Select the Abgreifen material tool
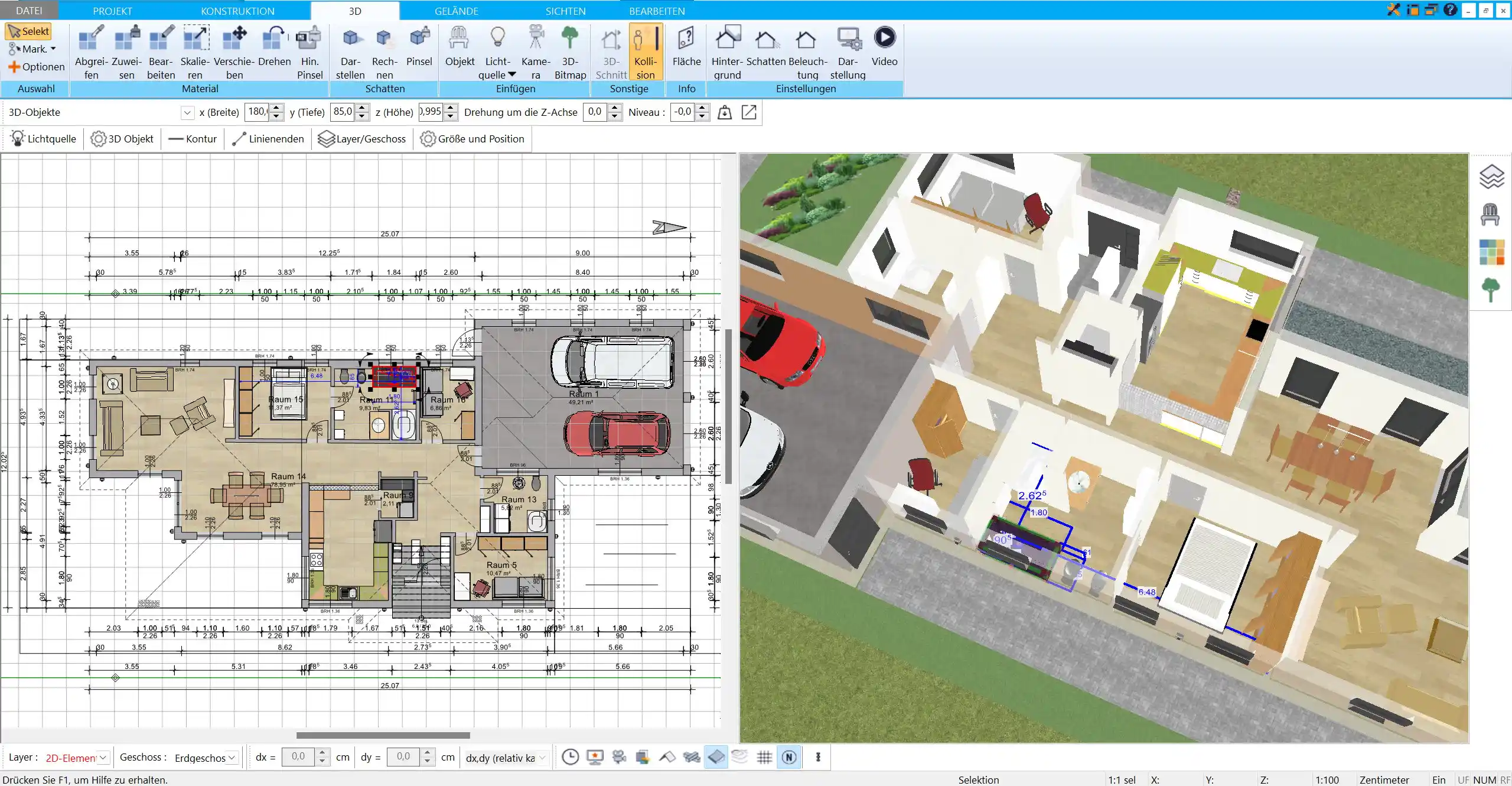The height and width of the screenshot is (786, 1512). pos(91,52)
